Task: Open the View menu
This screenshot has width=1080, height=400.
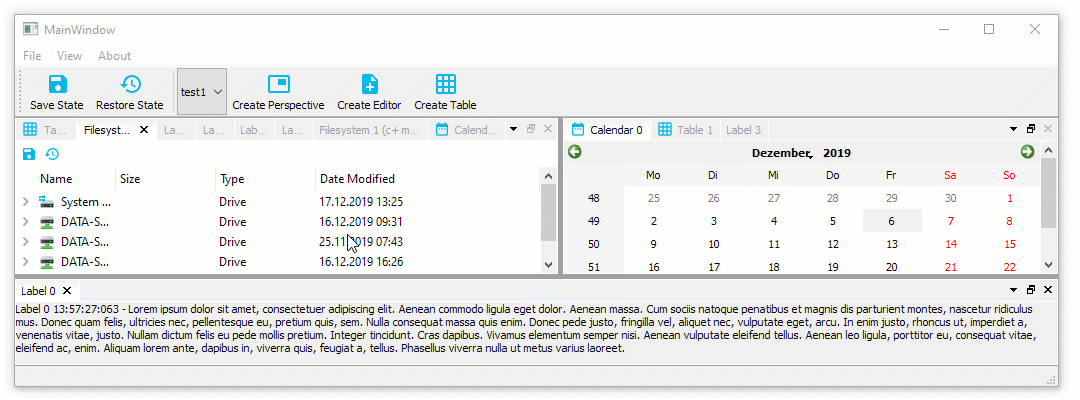Action: pos(69,56)
